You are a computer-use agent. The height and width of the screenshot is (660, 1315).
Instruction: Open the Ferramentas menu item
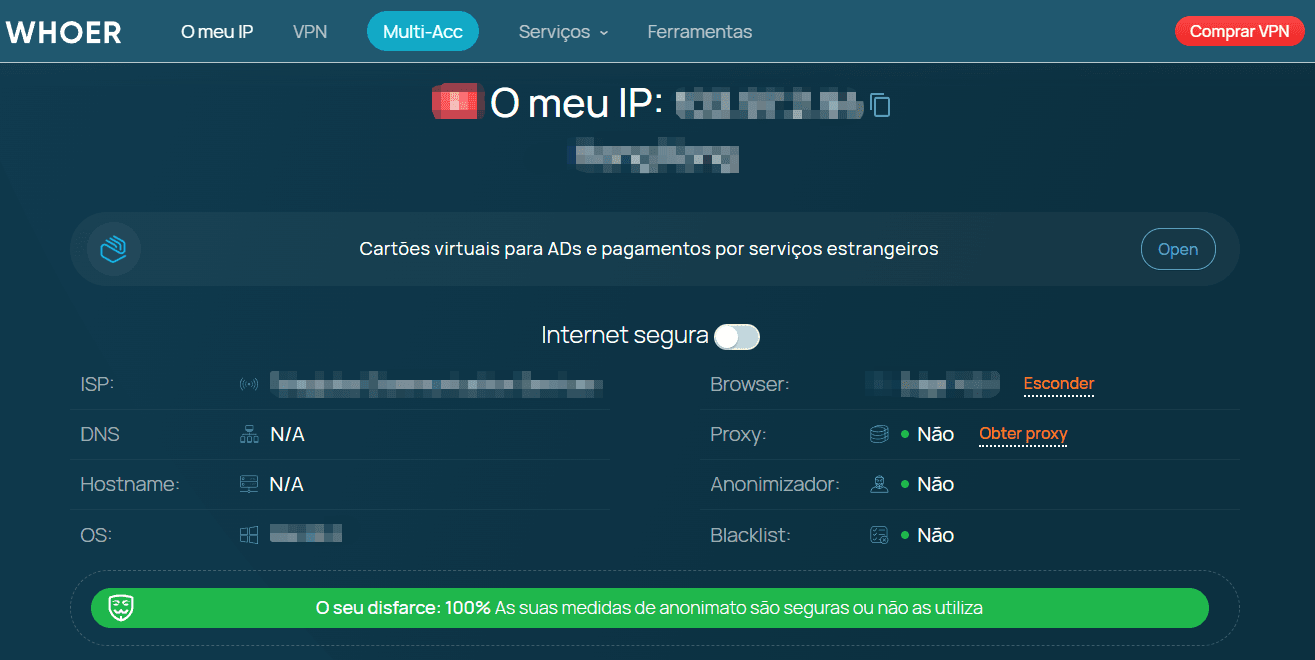click(700, 32)
